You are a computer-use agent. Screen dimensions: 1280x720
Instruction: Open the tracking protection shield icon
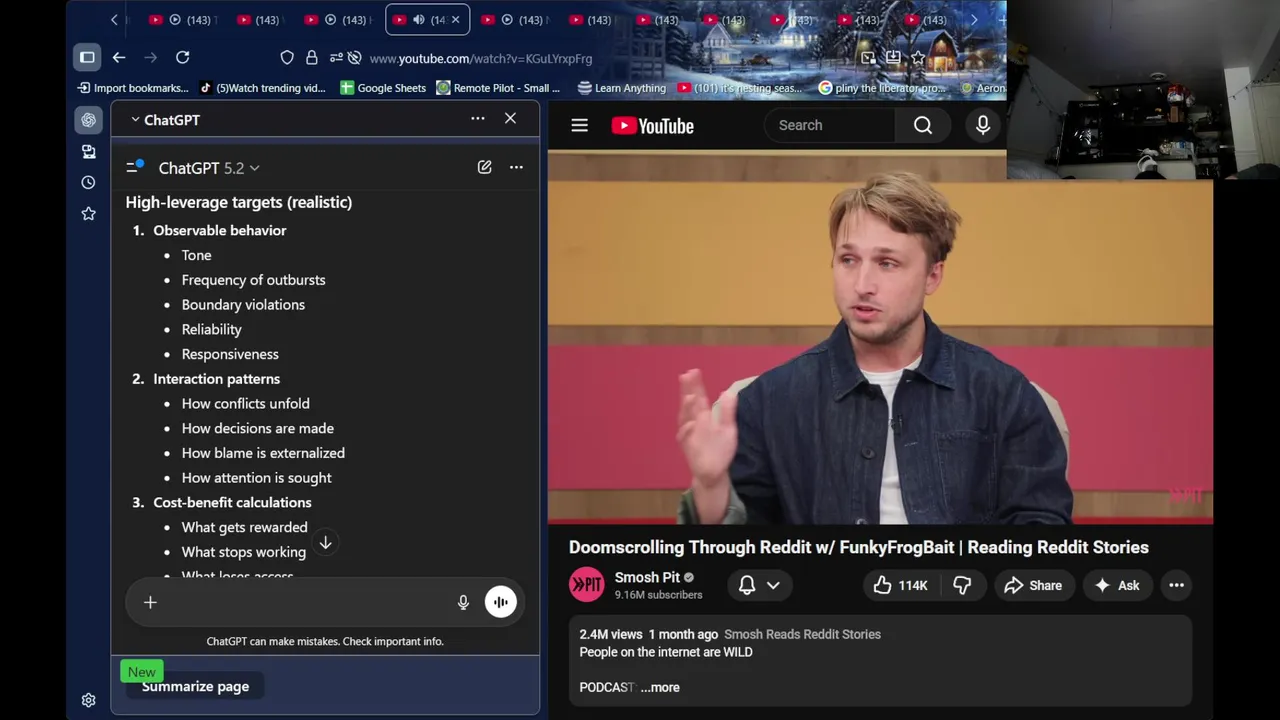[287, 58]
